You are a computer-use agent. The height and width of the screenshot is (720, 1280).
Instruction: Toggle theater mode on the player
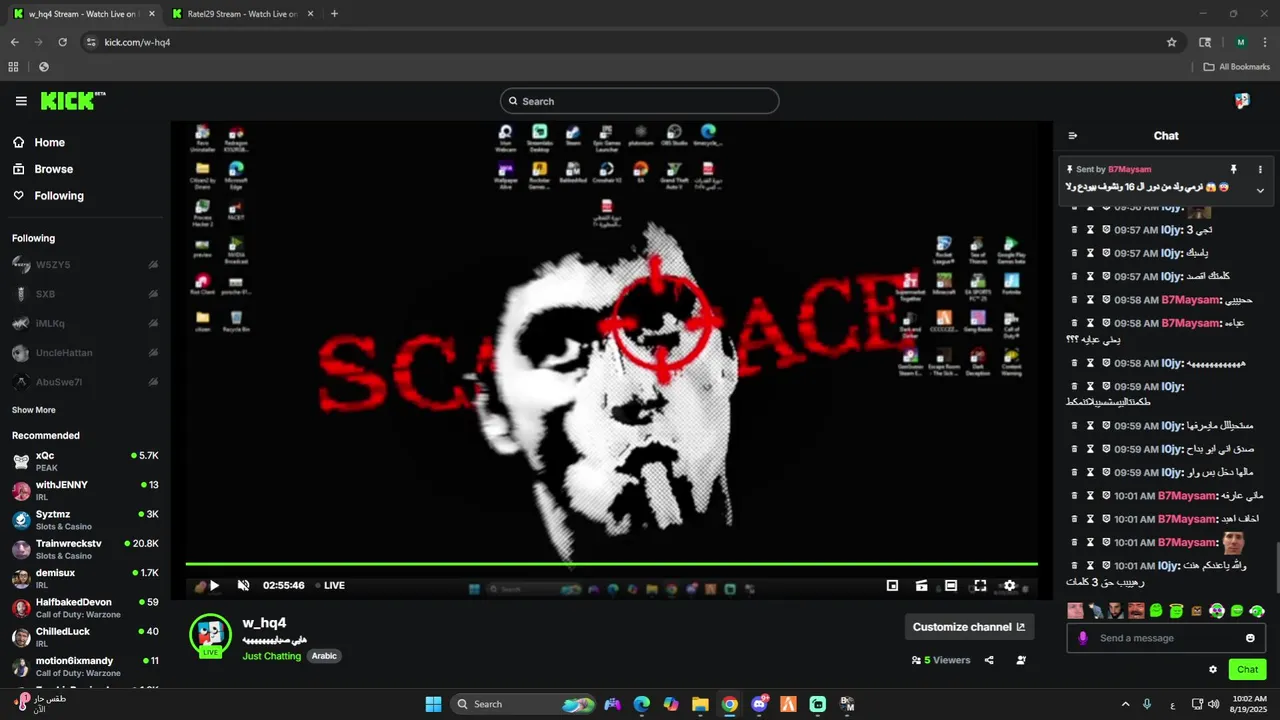pos(951,586)
